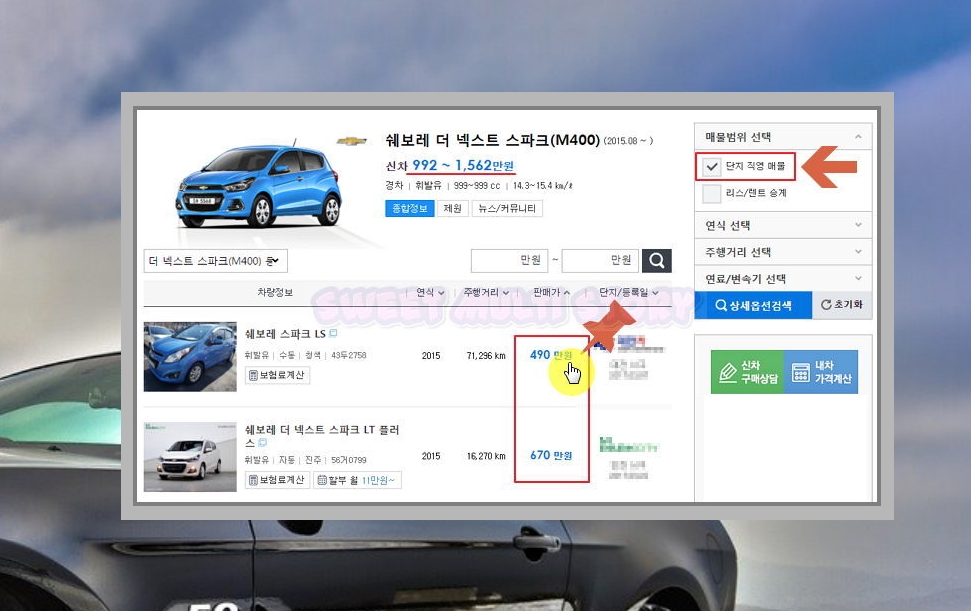Viewport: 971px width, 611px height.
Task: Click the 초기화 reset button
Action: 842,305
